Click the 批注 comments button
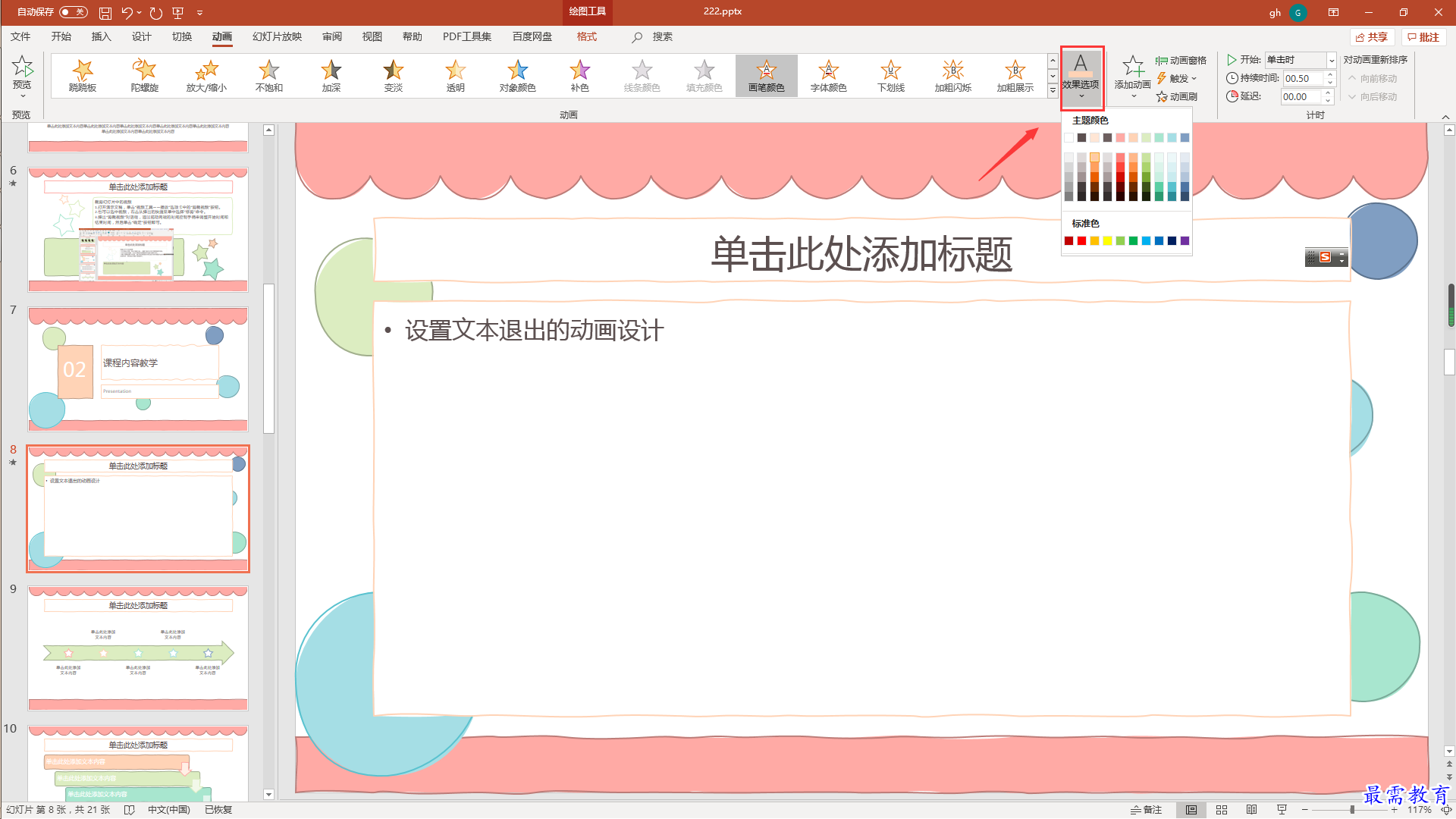This screenshot has width=1456, height=819. pos(1424,37)
